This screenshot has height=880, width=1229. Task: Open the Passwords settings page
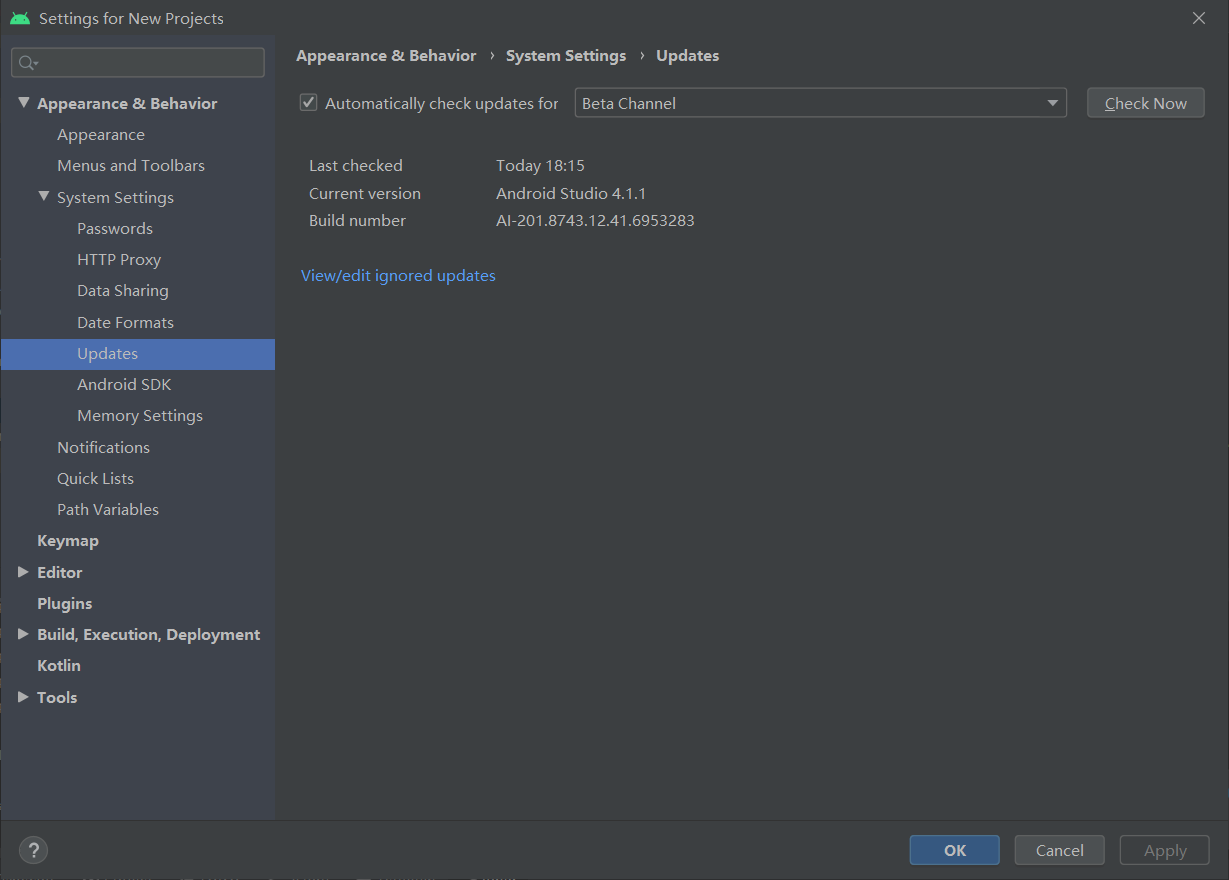tap(115, 228)
